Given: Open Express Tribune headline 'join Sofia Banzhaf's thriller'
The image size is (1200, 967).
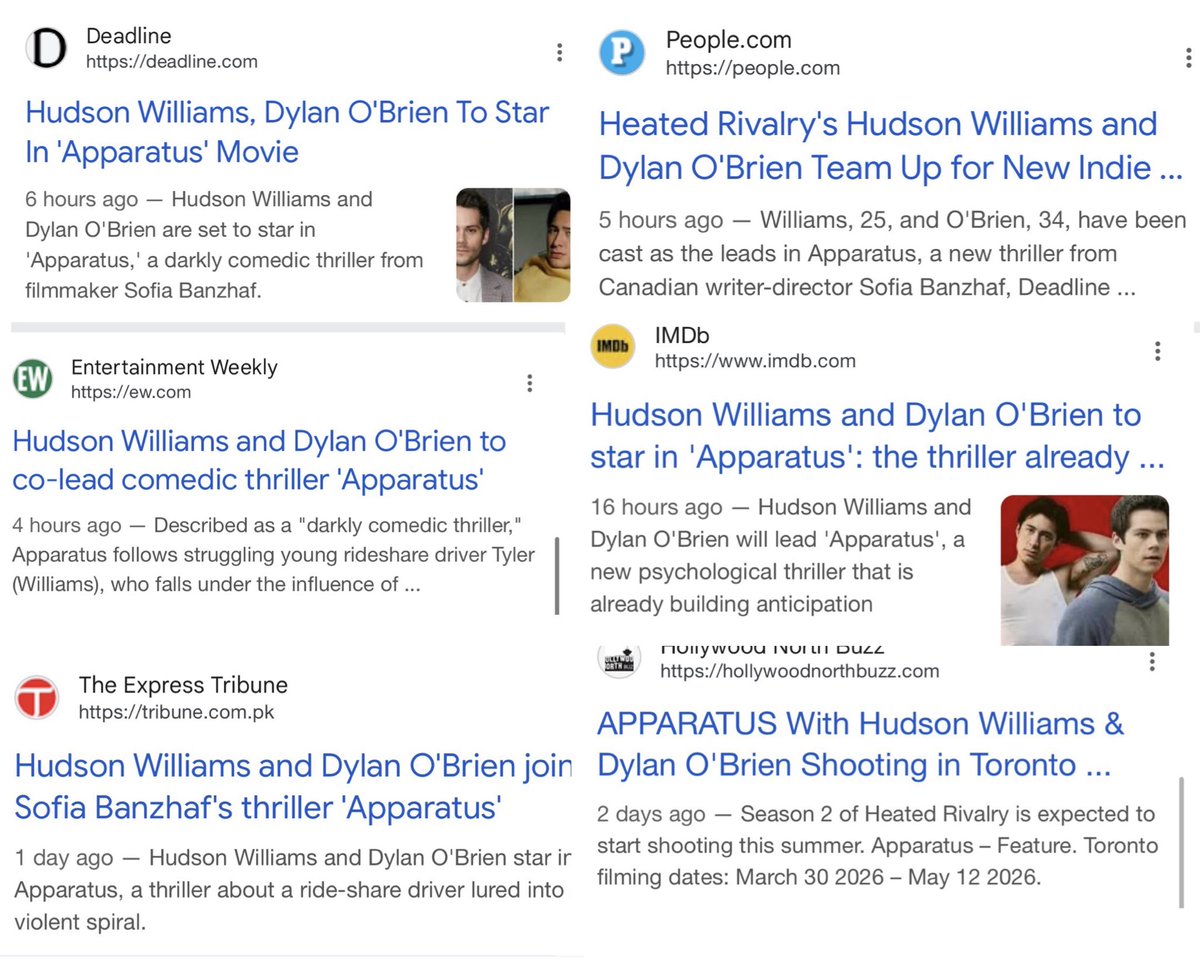Looking at the screenshot, I should pyautogui.click(x=293, y=786).
